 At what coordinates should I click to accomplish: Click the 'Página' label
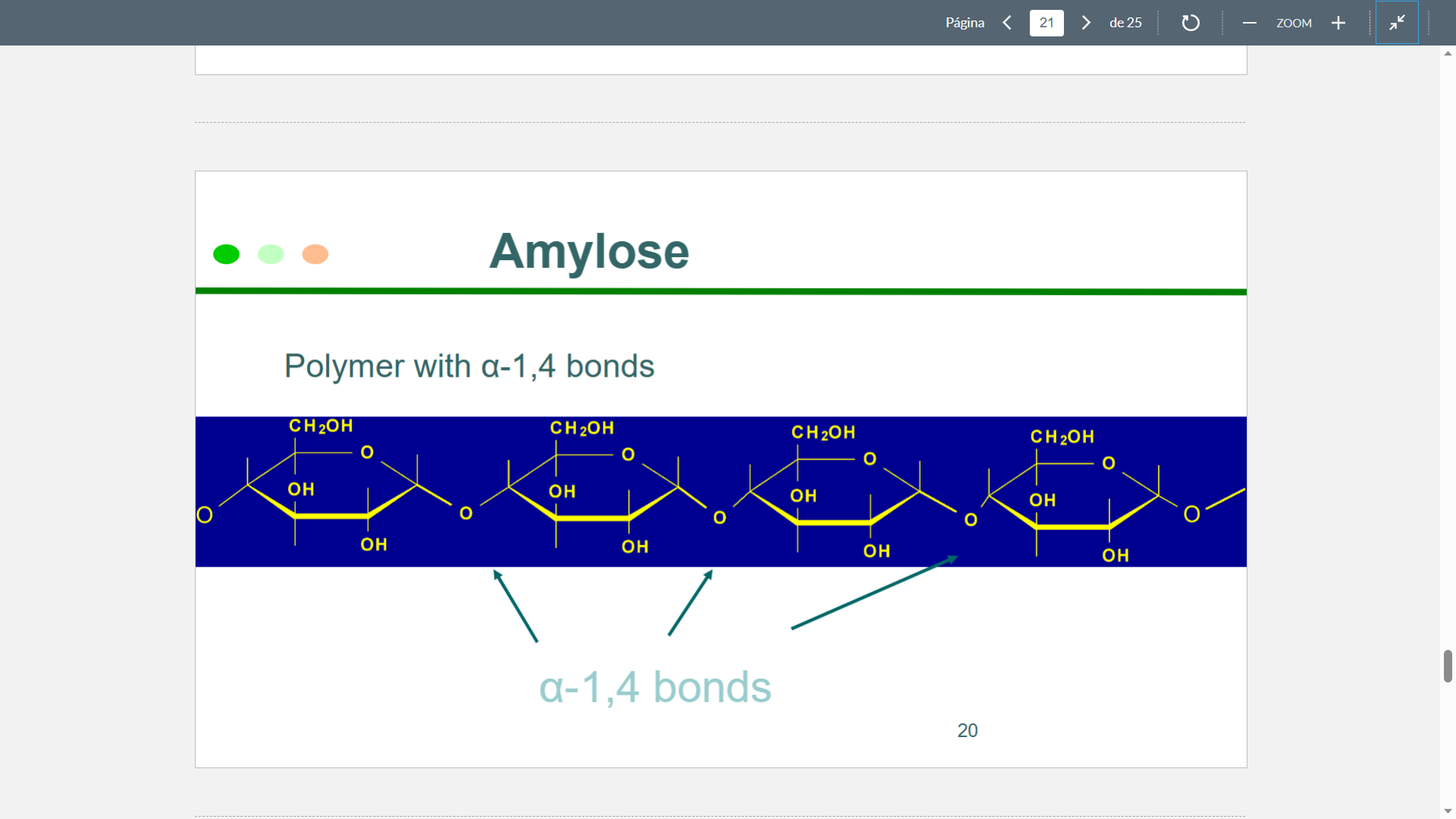(965, 23)
